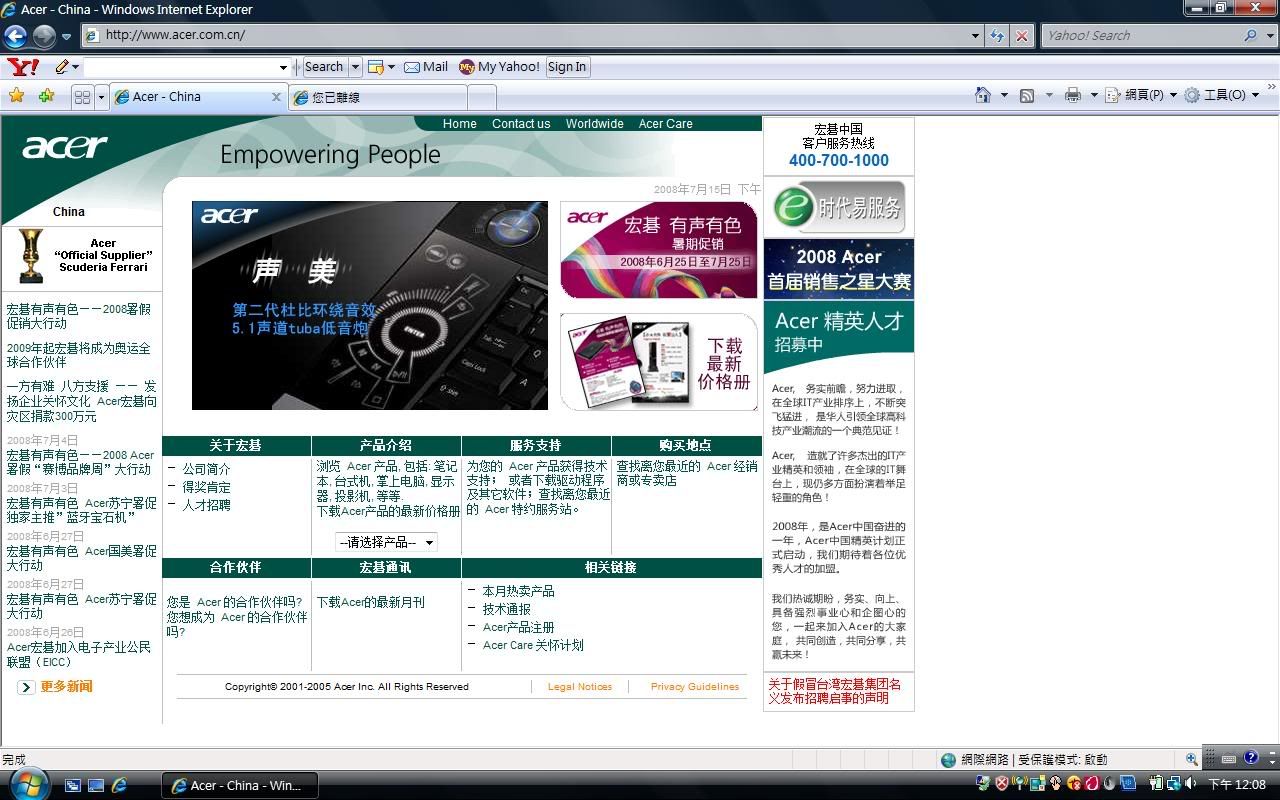Open the 本月热卖产品 link
Viewport: 1280px width, 800px height.
(518, 591)
